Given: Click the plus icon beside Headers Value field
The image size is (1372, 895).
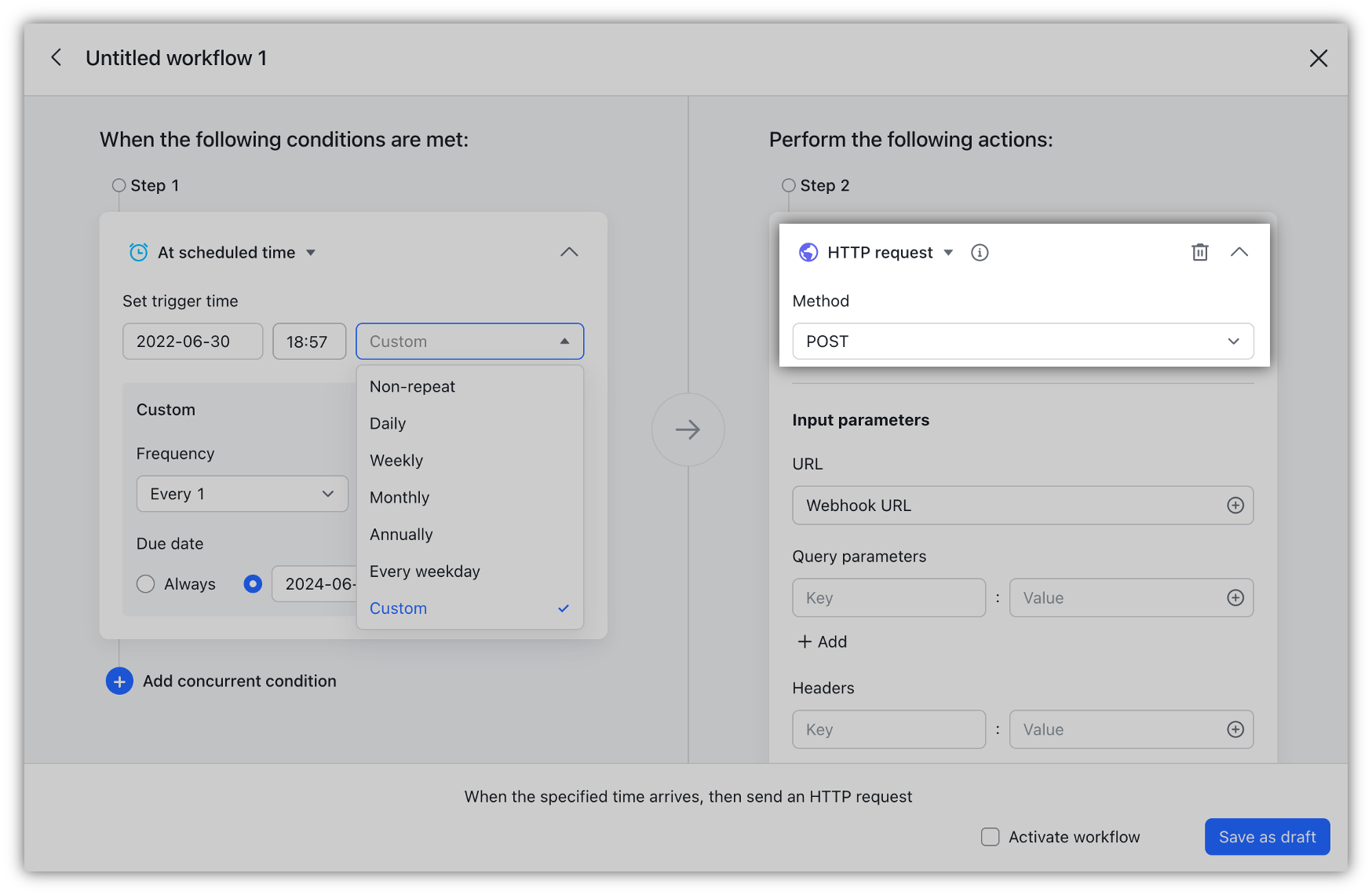Looking at the screenshot, I should pos(1235,729).
